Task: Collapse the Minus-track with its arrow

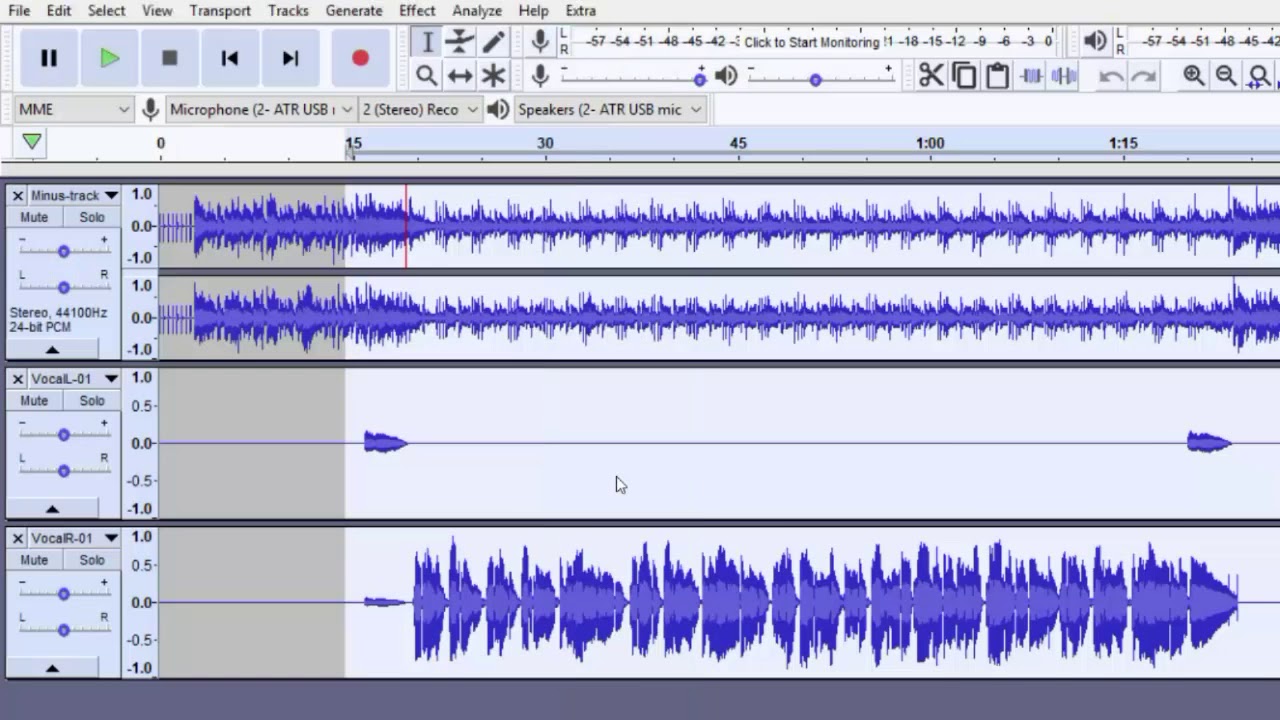Action: click(52, 349)
